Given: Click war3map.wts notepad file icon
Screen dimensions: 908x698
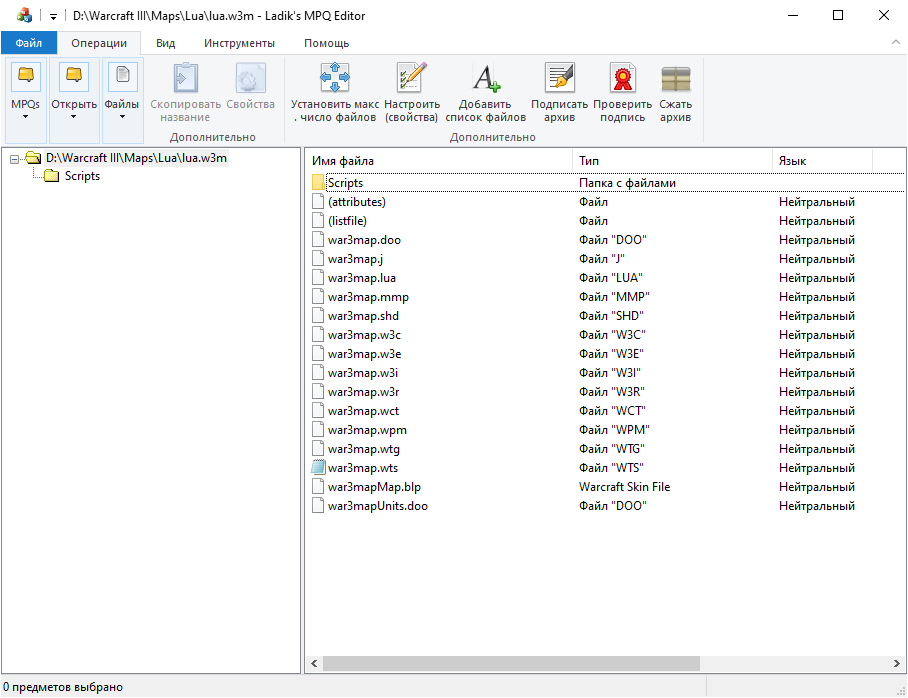Looking at the screenshot, I should point(318,467).
